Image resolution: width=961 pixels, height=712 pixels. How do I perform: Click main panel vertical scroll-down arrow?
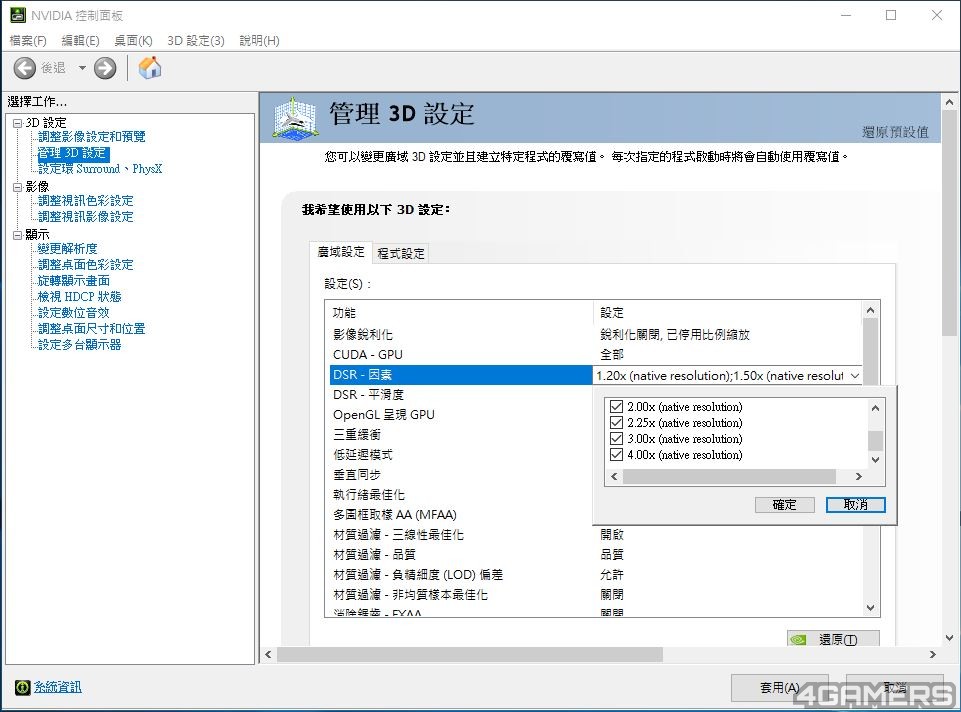pos(949,637)
